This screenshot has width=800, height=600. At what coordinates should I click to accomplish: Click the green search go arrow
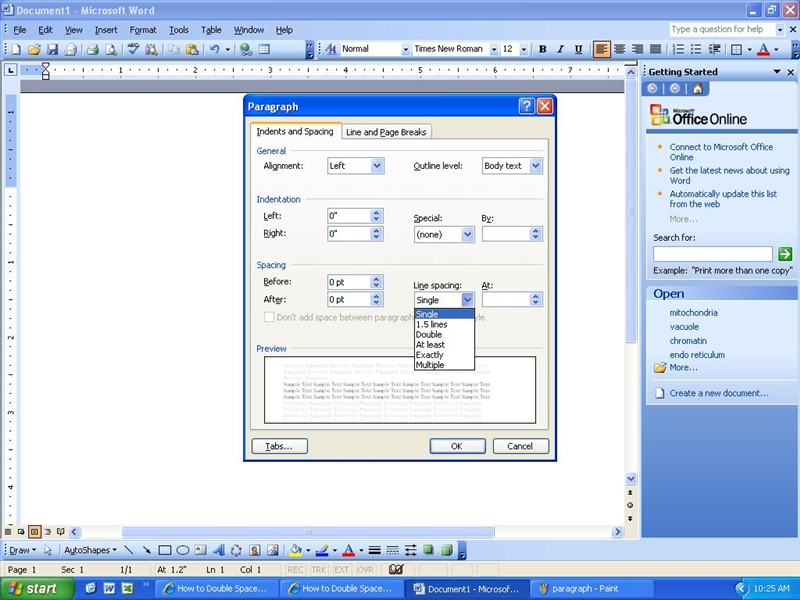785,254
